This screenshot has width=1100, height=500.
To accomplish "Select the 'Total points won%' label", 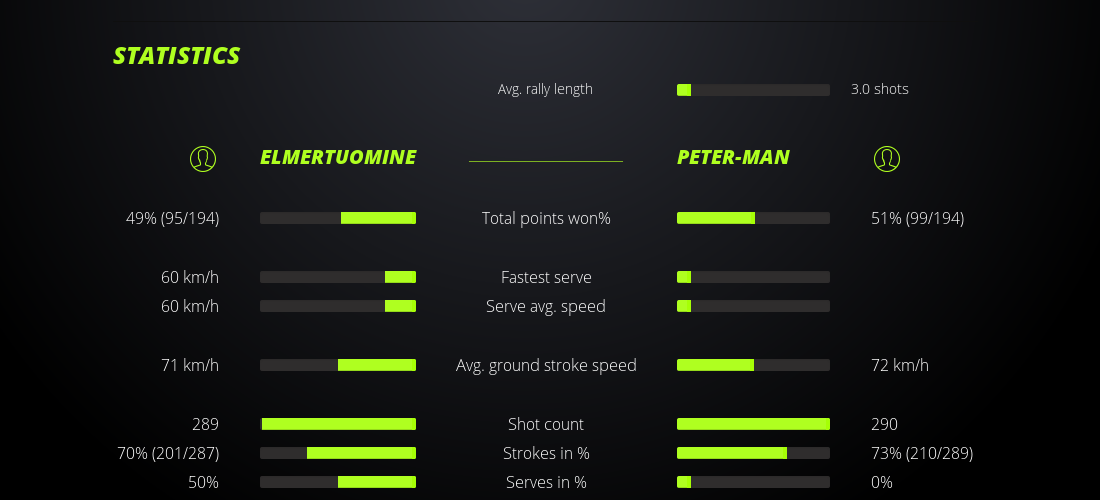I will [x=546, y=218].
